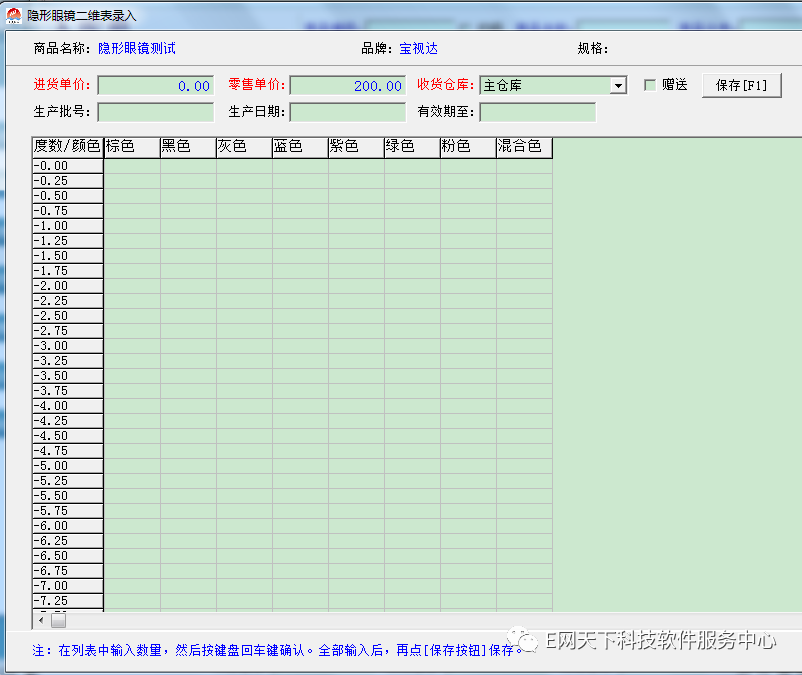Enable the 赠送 checkbox

tap(650, 86)
